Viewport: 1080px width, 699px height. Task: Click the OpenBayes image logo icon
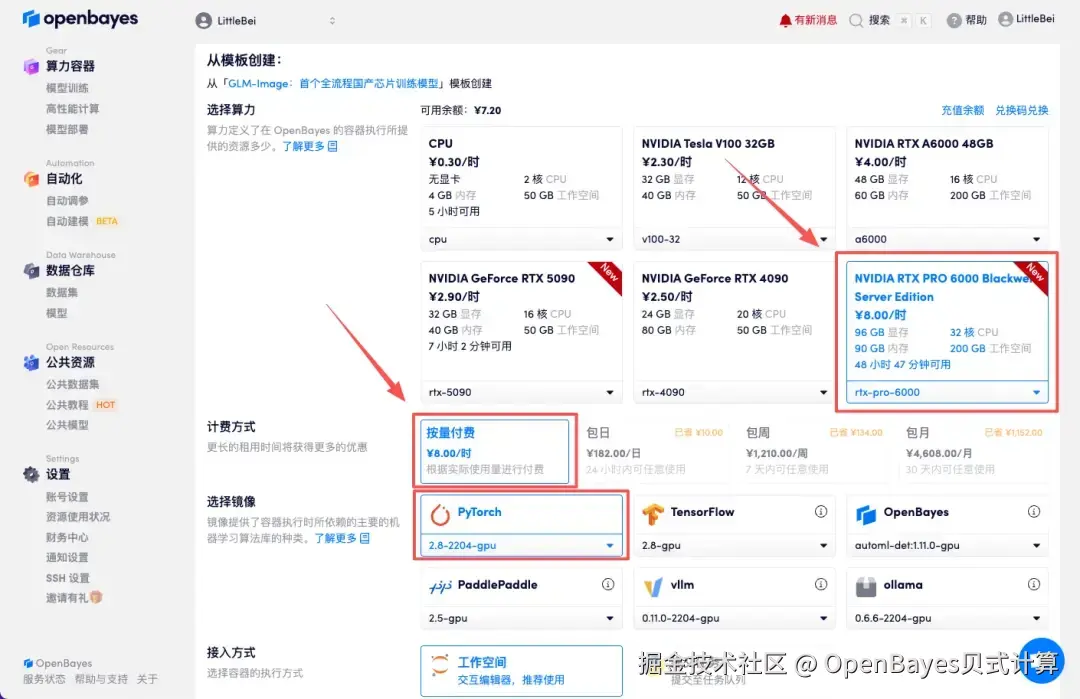point(866,514)
